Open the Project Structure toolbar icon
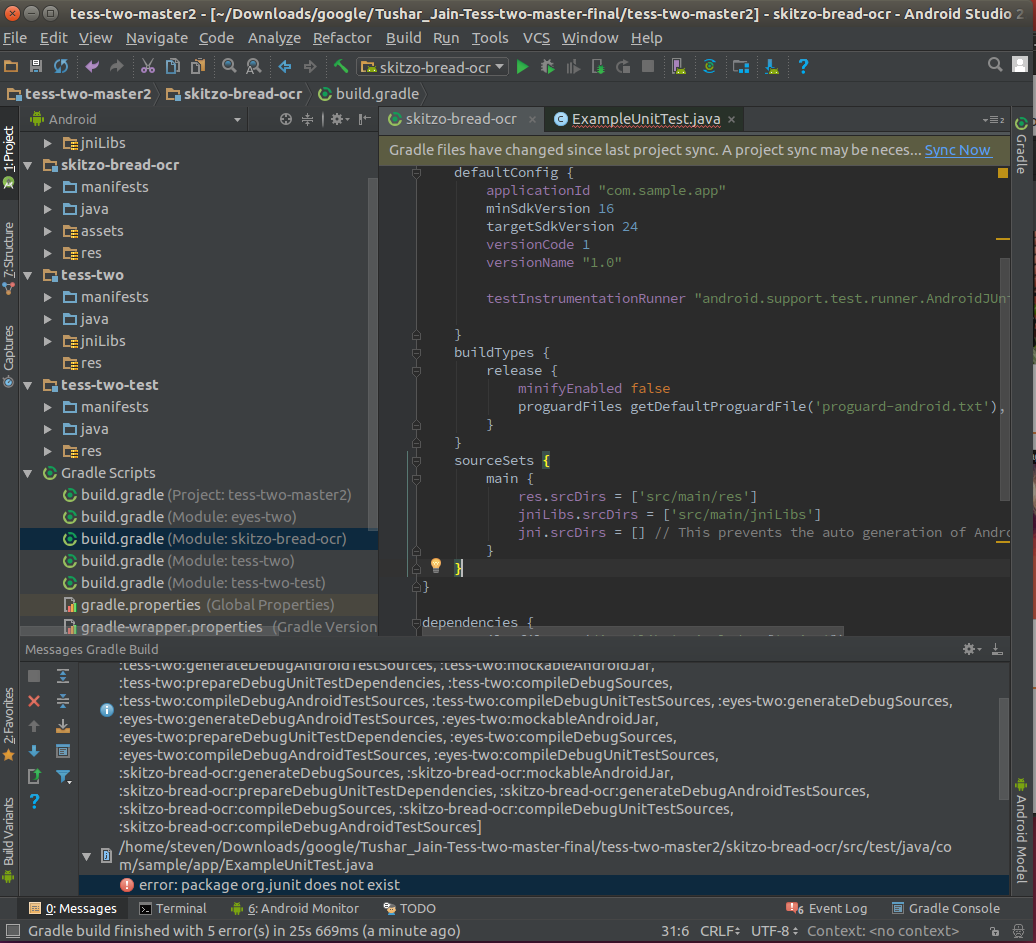 741,66
